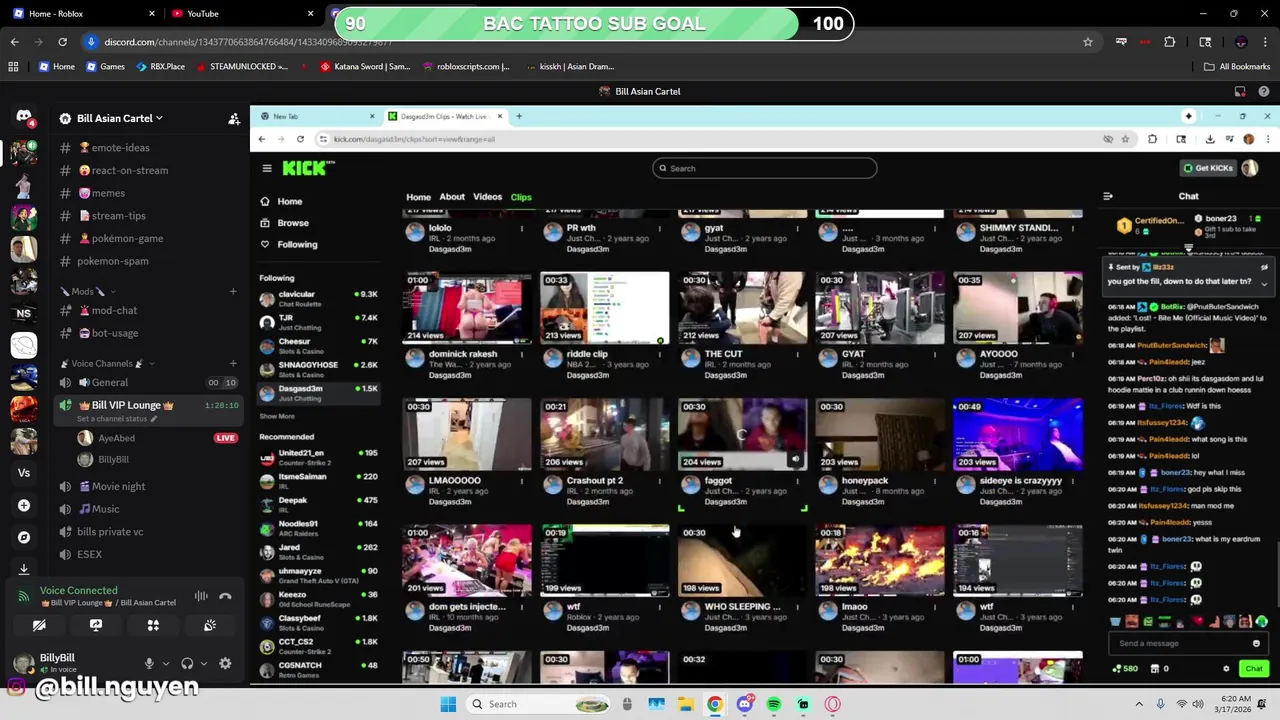The height and width of the screenshot is (720, 1280).
Task: Disconnect from the voice channel
Action: pos(225,596)
